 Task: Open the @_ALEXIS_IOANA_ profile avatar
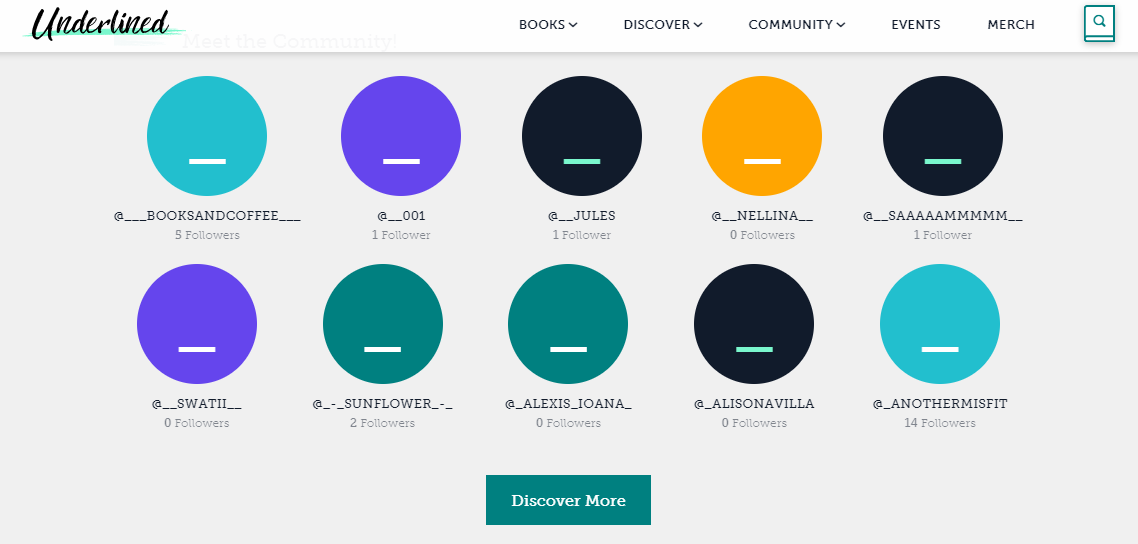tap(568, 323)
